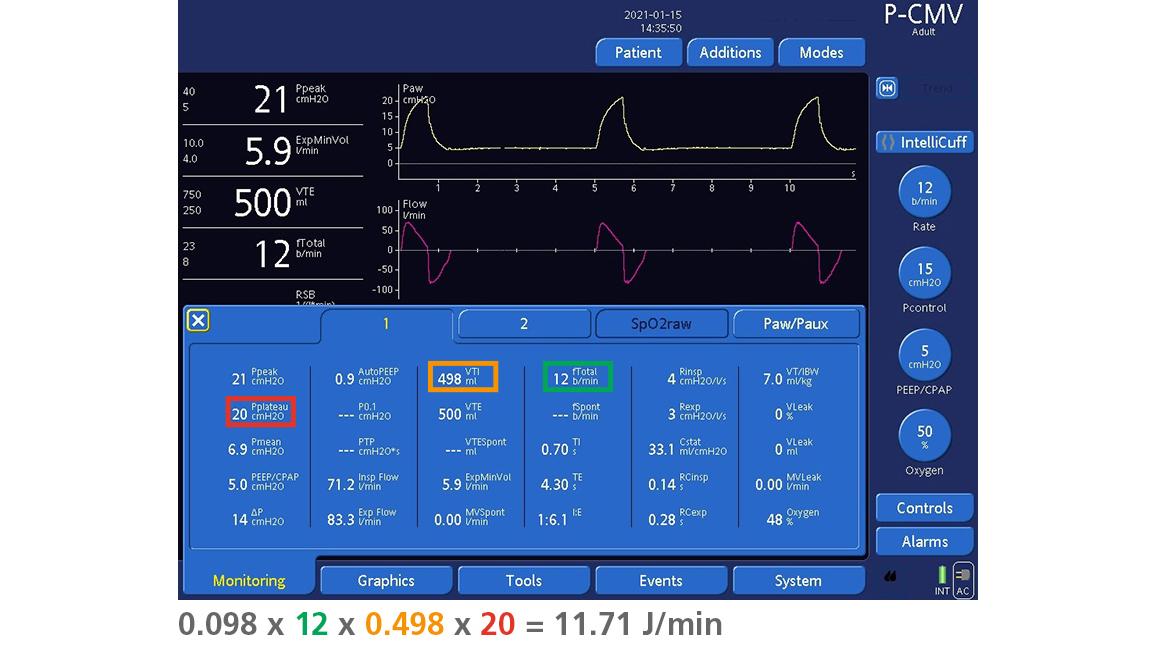The width and height of the screenshot is (1156, 650).
Task: Click the dark icon left of INT battery
Action: [x=891, y=576]
